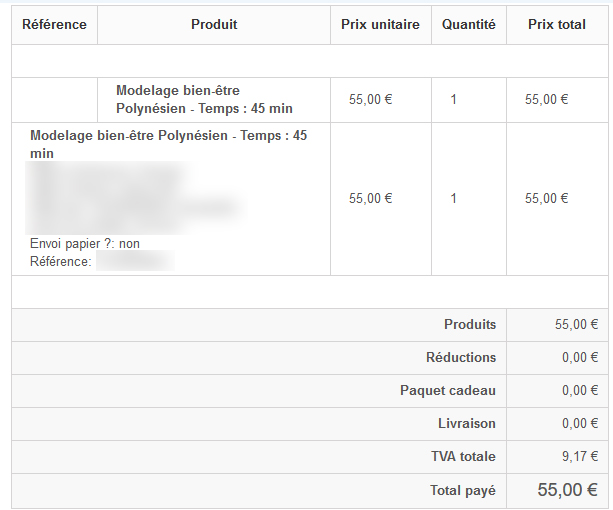Click the Total payé amount 55,00 €

click(x=567, y=490)
